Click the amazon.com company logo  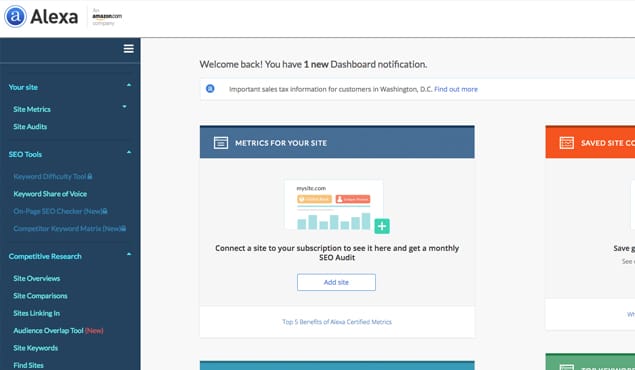tap(107, 17)
